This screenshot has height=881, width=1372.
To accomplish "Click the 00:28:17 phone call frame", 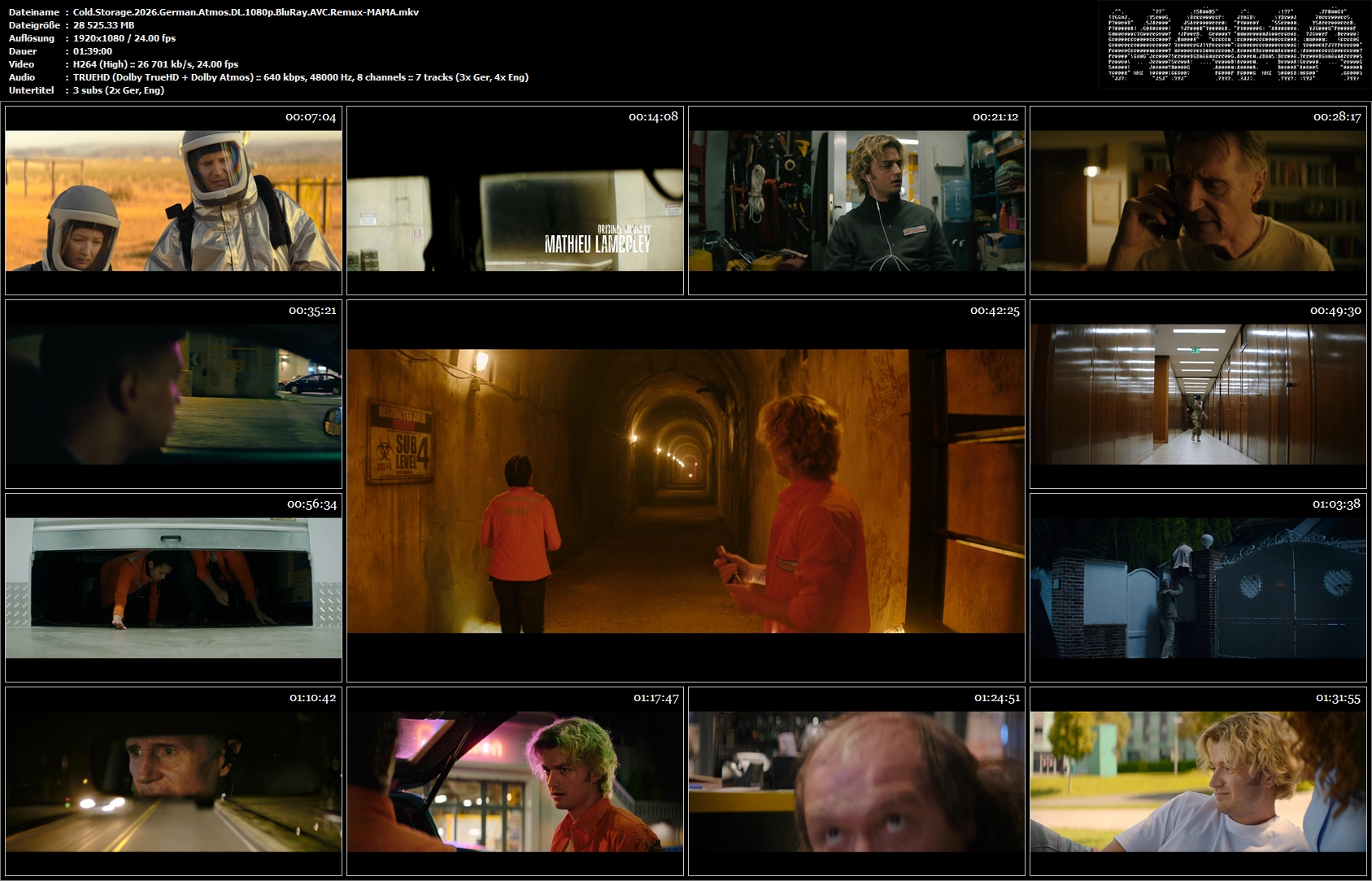I will tap(1198, 200).
